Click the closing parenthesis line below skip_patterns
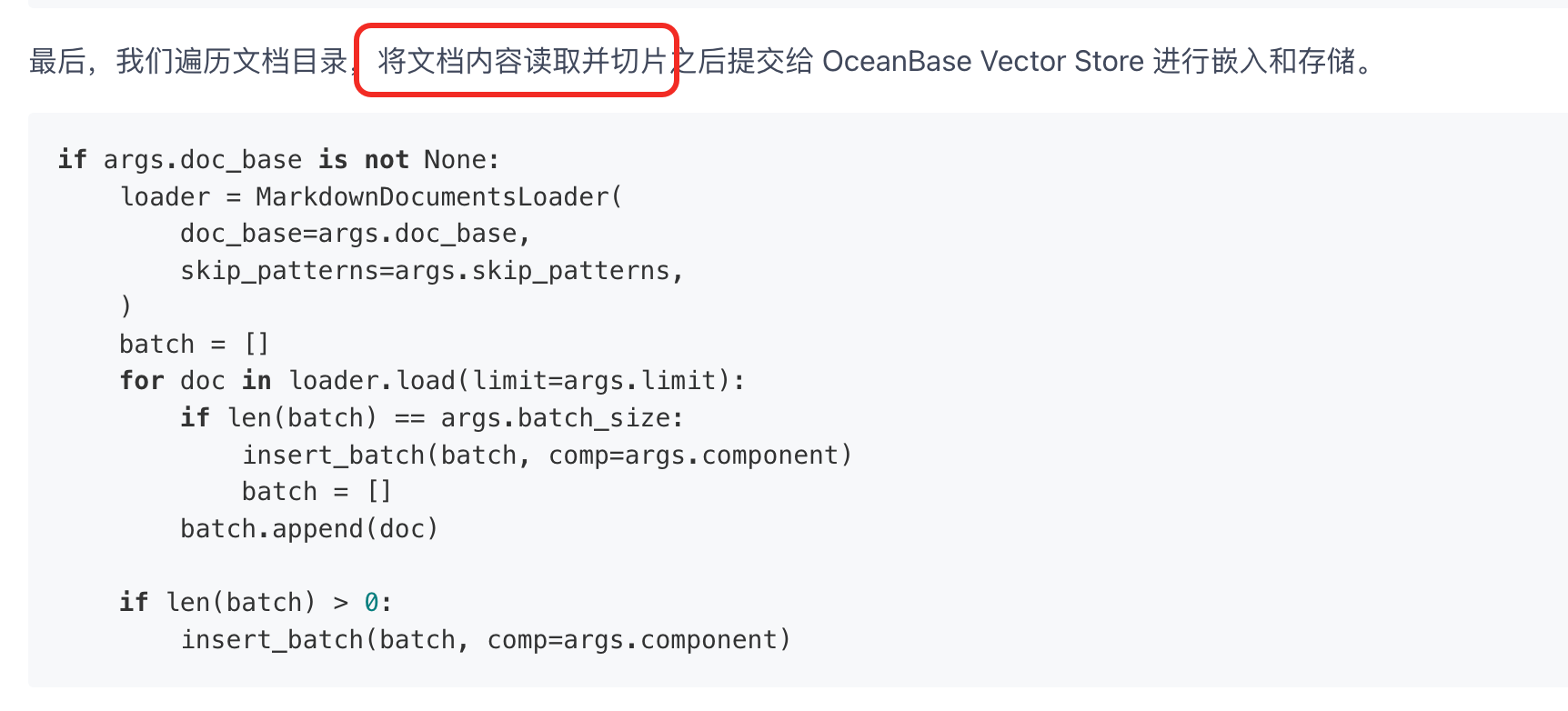1568x711 pixels. pos(126,306)
